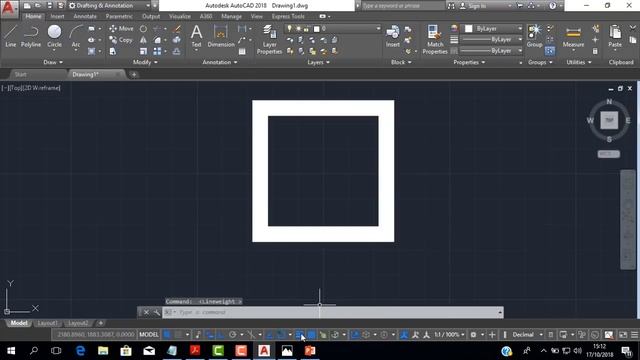Screen dimensions: 640x360
Task: Open the Parametric ribbon tab
Action: [119, 16]
